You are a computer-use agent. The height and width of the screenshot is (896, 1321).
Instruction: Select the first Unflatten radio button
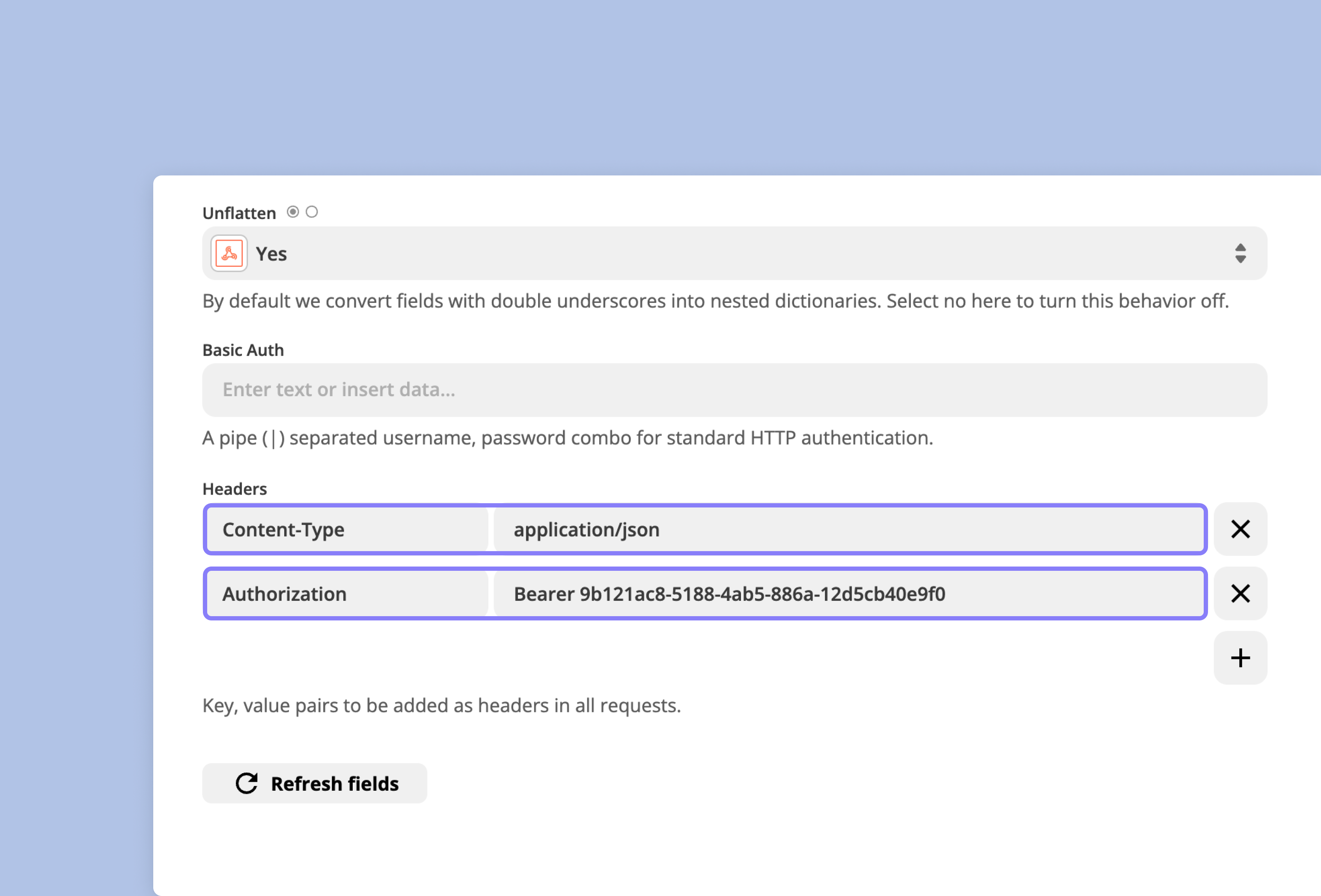293,212
